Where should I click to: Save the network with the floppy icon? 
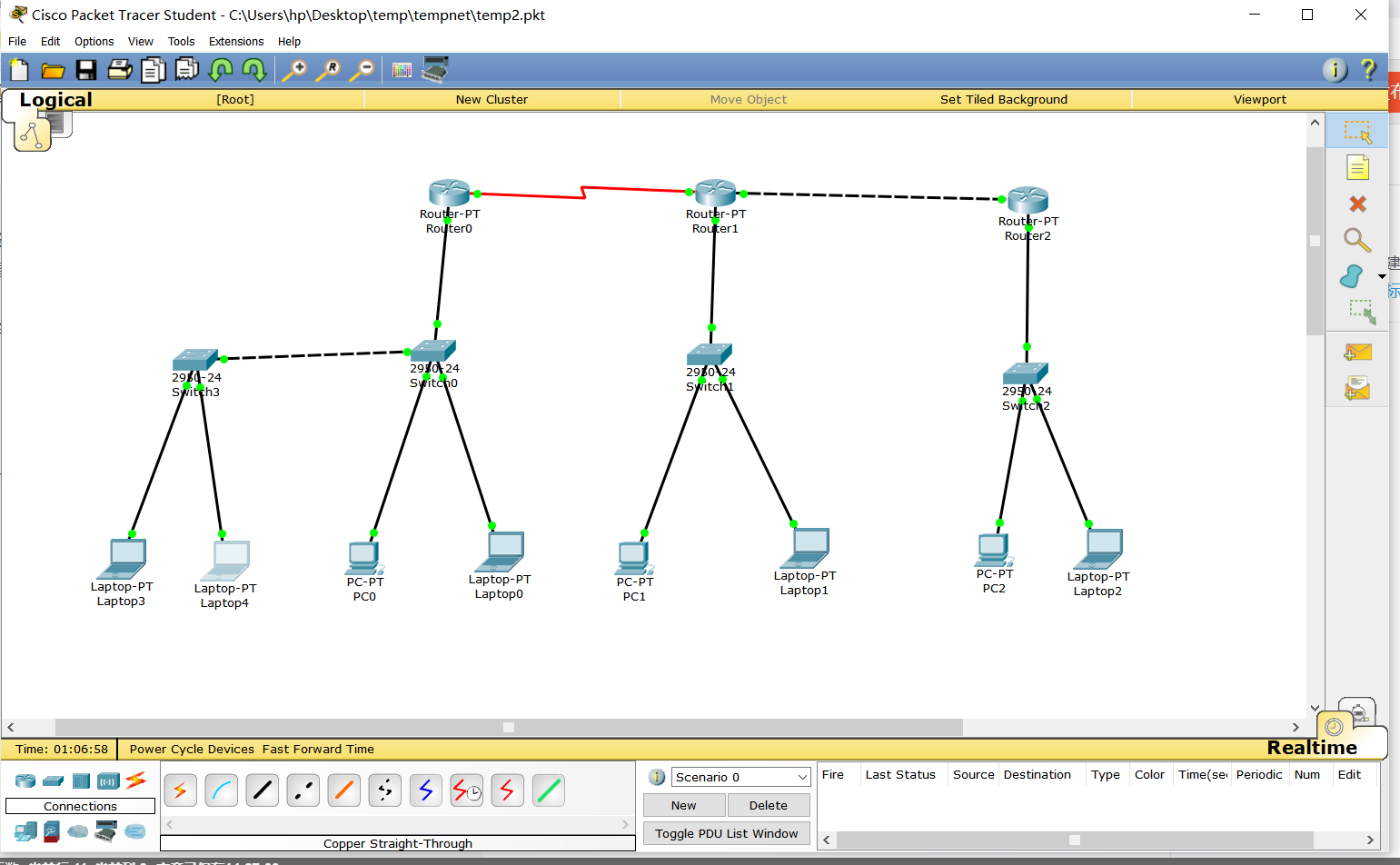coord(86,70)
